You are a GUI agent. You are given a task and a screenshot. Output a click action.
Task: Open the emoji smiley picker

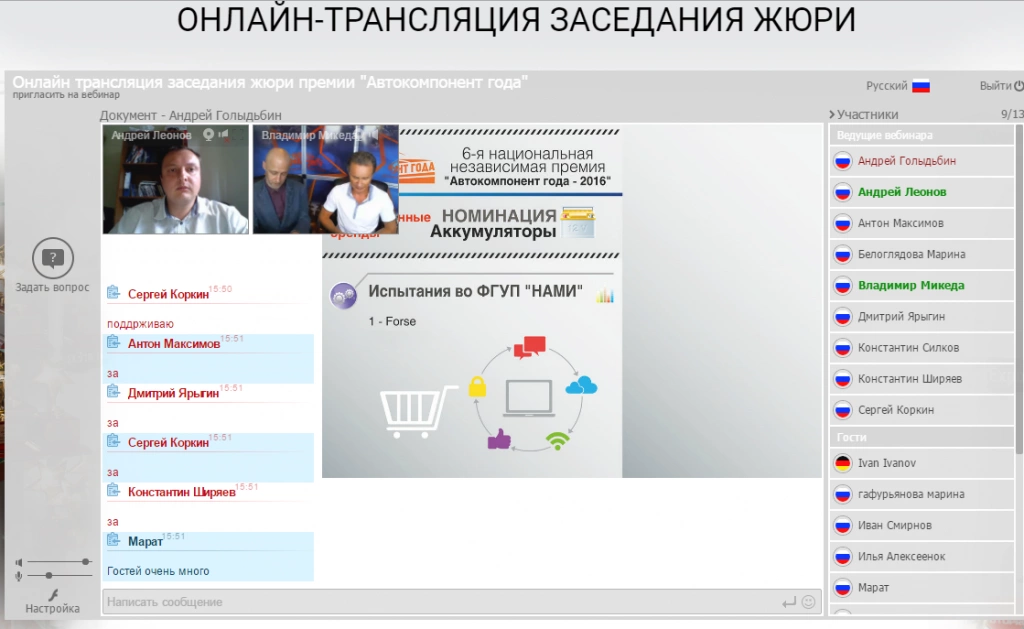click(x=808, y=602)
